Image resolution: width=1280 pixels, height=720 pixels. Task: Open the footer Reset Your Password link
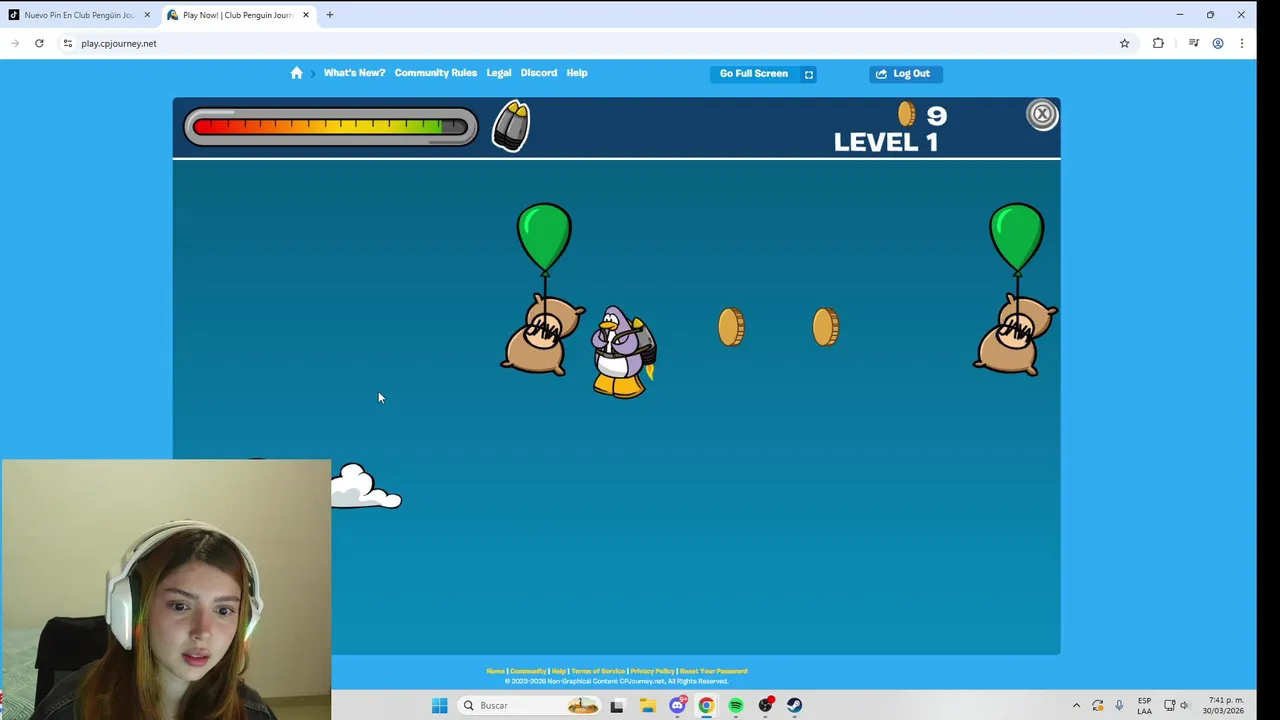[713, 671]
